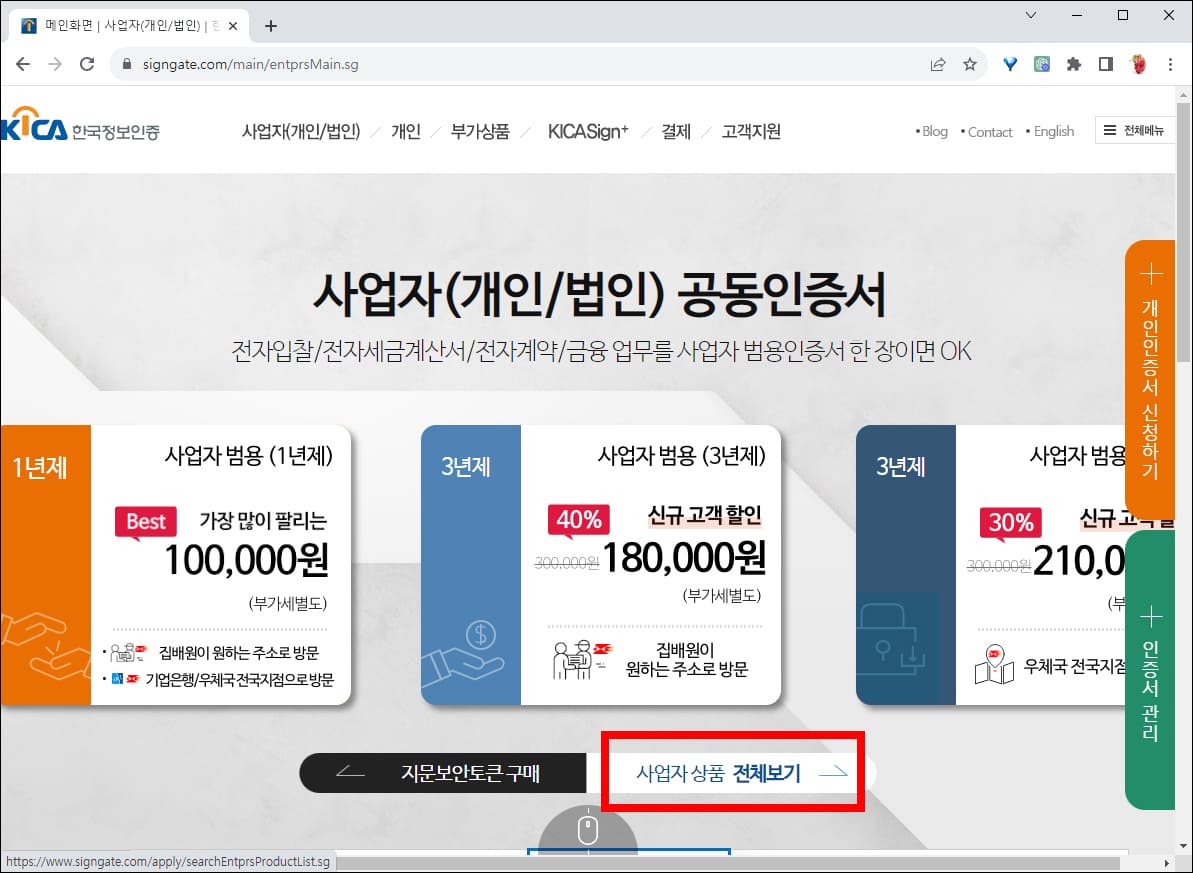This screenshot has width=1193, height=873.
Task: Click the padlock icon in address bar
Action: pos(126,62)
